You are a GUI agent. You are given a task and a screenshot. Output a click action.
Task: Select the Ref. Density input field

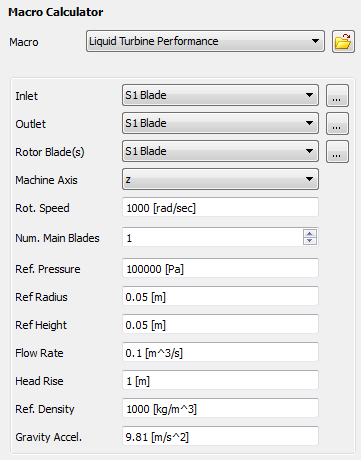[220, 408]
